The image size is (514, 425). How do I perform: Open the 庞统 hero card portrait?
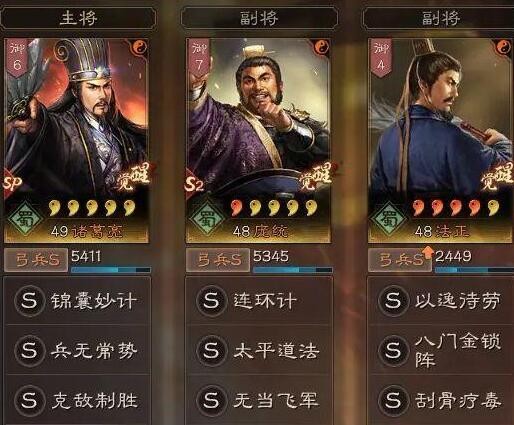click(x=258, y=140)
